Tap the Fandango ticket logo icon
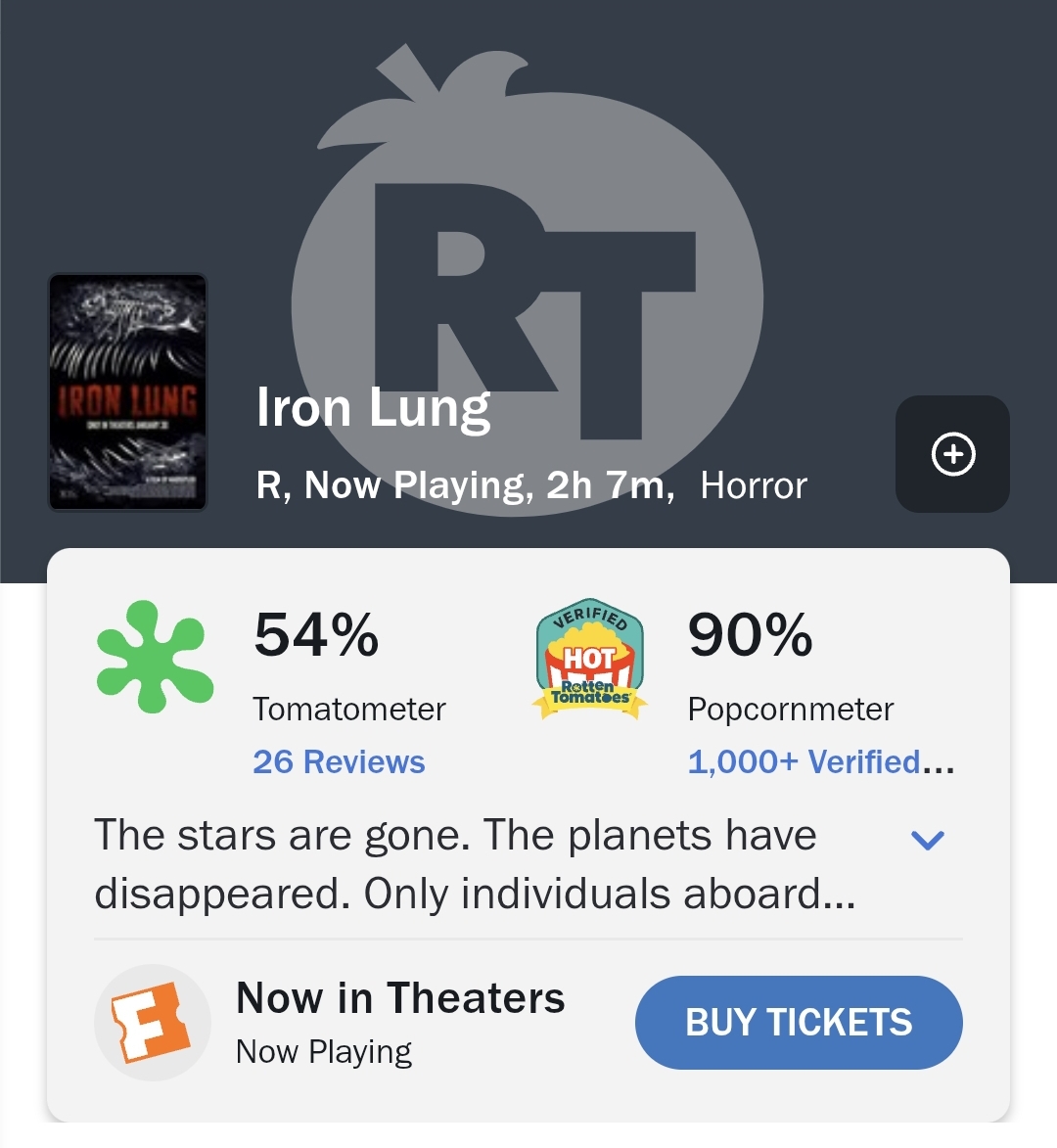1057x1148 pixels. pyautogui.click(x=152, y=1023)
